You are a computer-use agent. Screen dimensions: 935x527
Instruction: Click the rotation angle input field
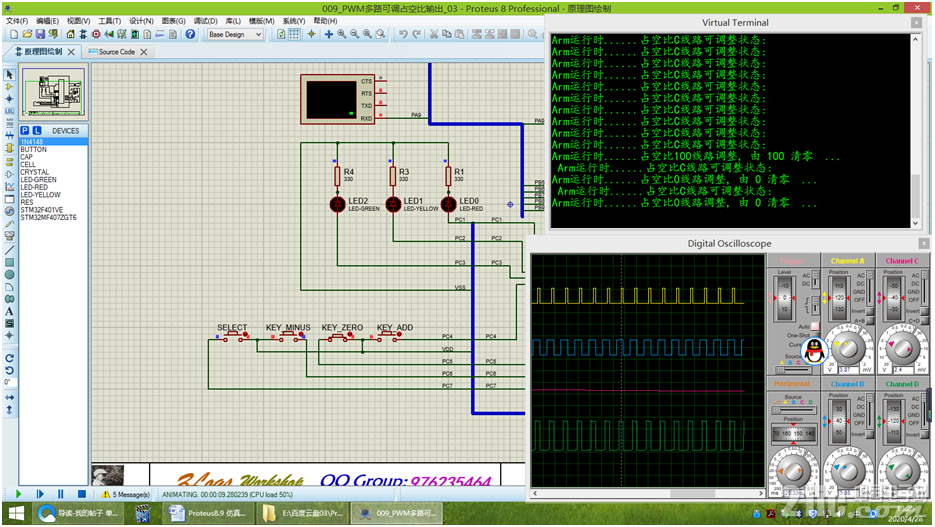click(8, 382)
